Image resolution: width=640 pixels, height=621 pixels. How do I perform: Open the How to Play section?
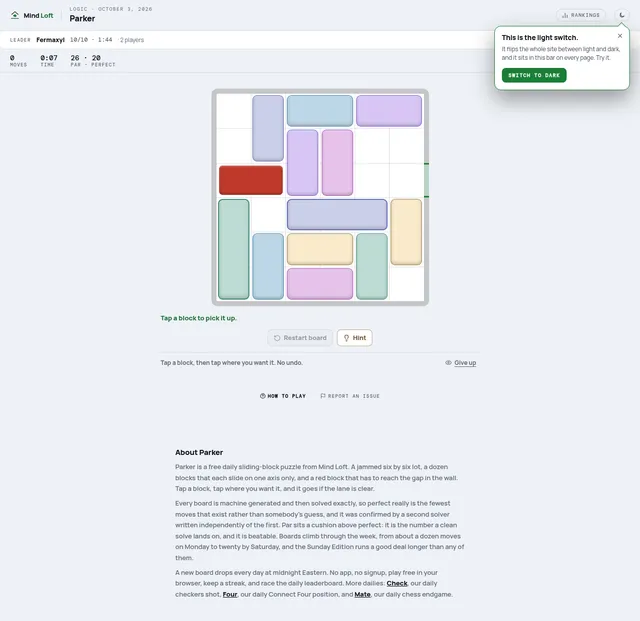[283, 396]
